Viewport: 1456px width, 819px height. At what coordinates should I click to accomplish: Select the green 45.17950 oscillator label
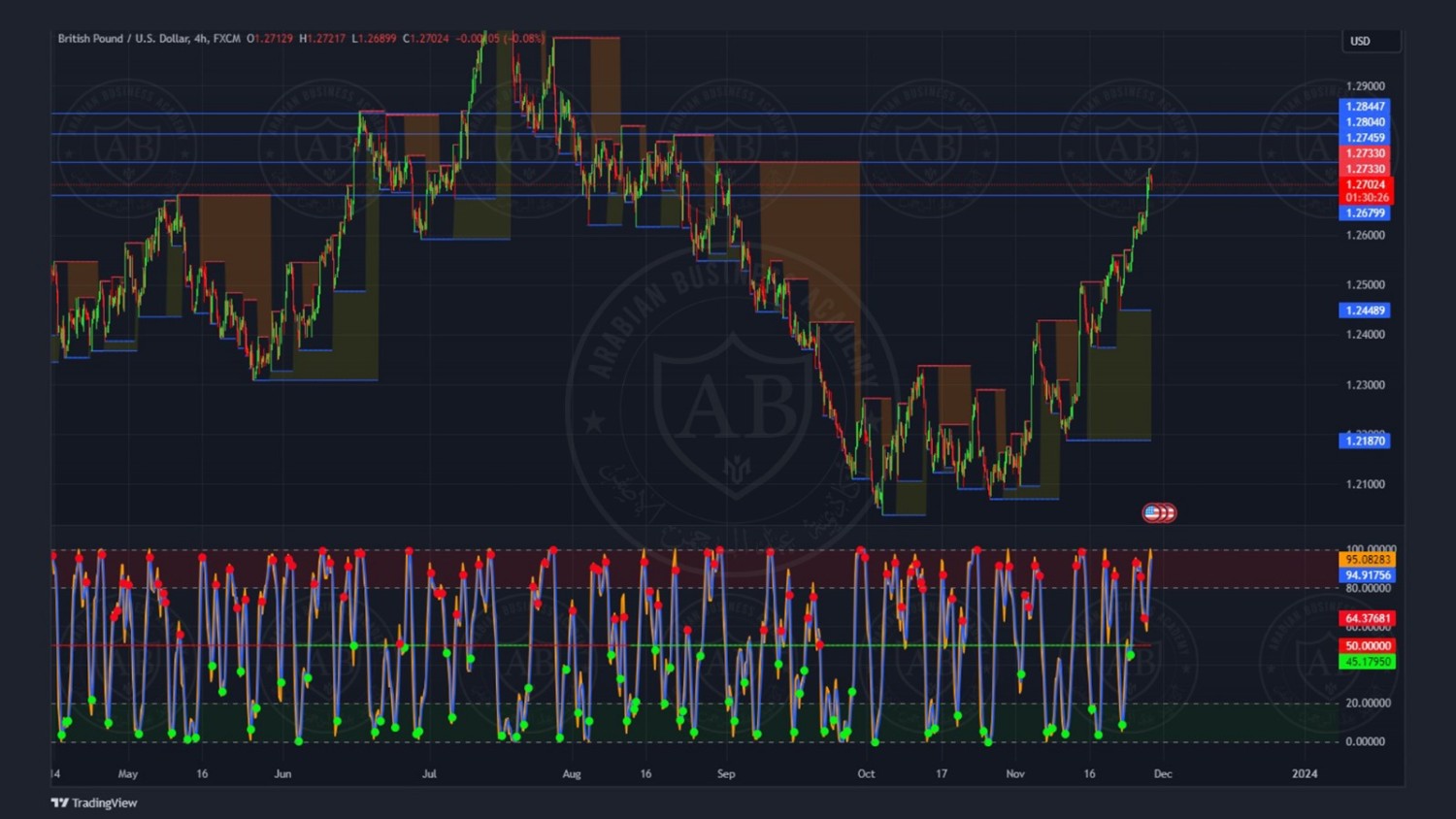1368,662
